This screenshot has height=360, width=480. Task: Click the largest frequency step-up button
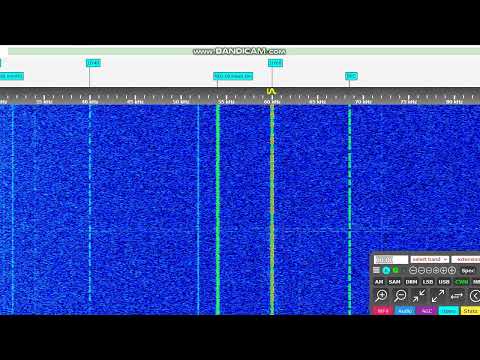(452, 270)
